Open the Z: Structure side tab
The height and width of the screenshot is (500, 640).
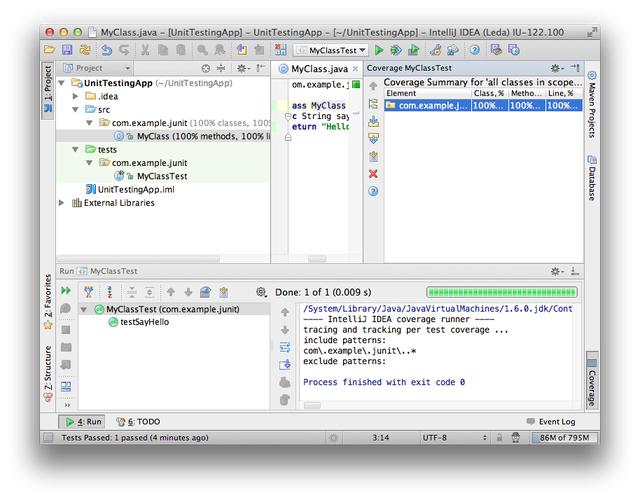48,373
